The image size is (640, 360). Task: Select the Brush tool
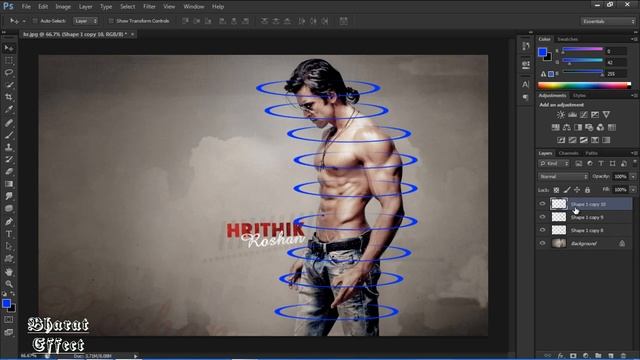(9, 135)
